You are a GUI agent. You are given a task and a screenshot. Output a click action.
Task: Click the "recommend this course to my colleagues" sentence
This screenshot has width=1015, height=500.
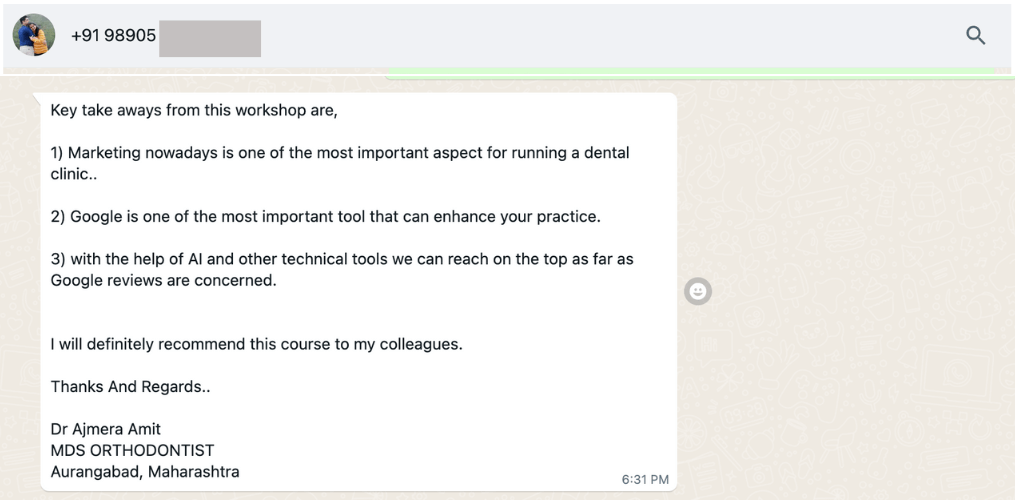[x=256, y=344]
